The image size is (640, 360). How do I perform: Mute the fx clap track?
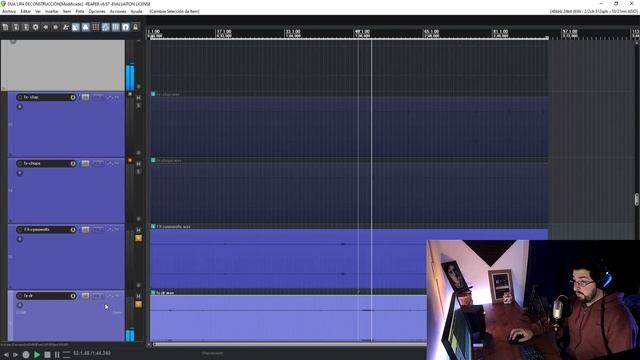[x=138, y=98]
